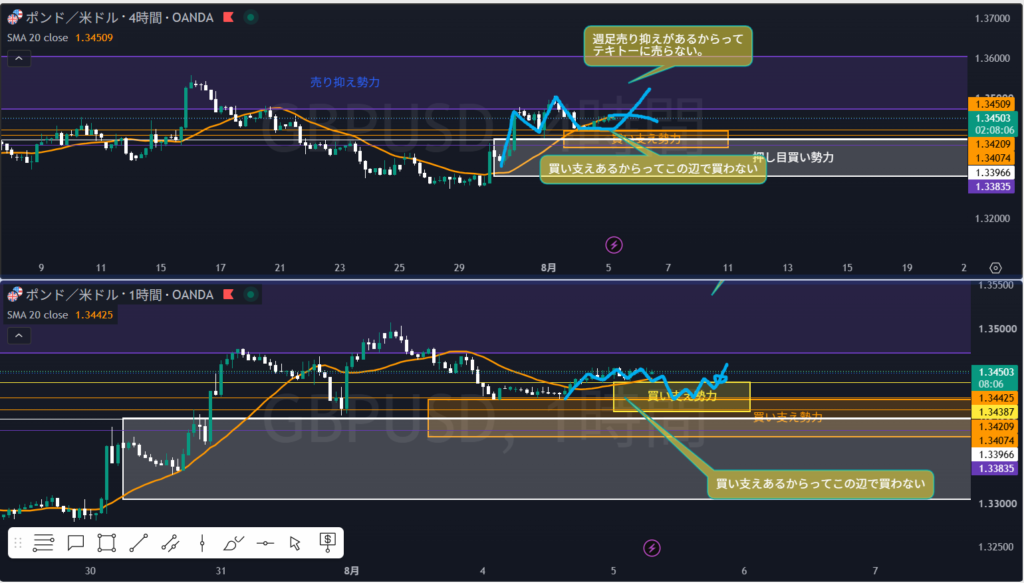This screenshot has width=1024, height=583.
Task: Click the 8月 date label on 4時間 chart
Action: (549, 268)
